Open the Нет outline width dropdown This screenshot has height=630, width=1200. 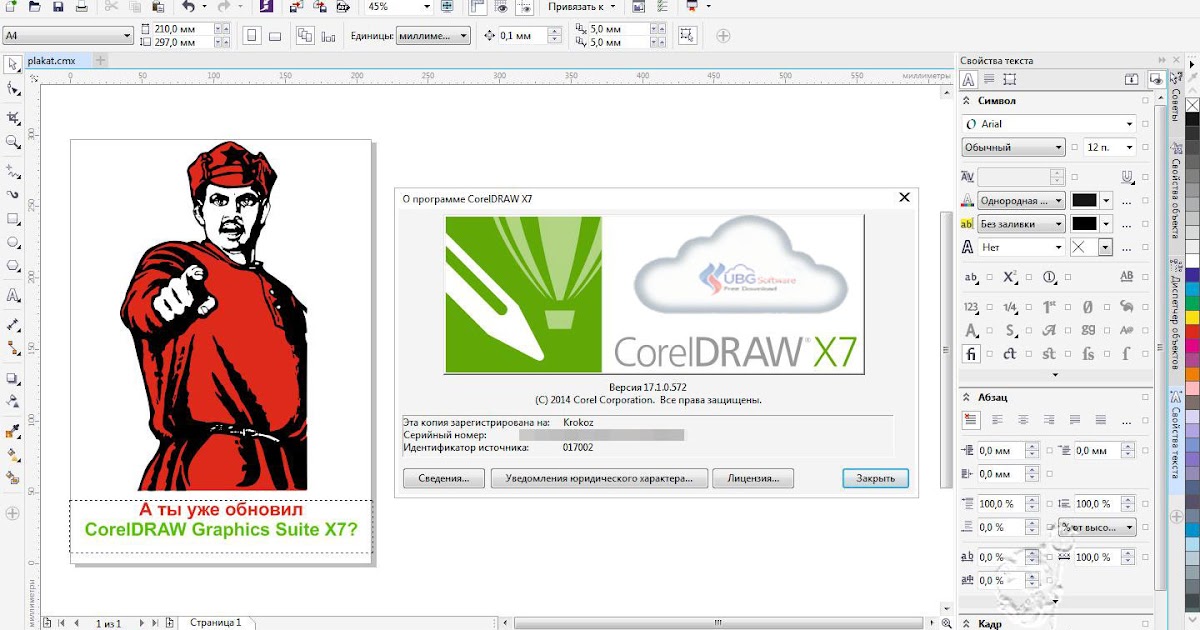point(1058,247)
